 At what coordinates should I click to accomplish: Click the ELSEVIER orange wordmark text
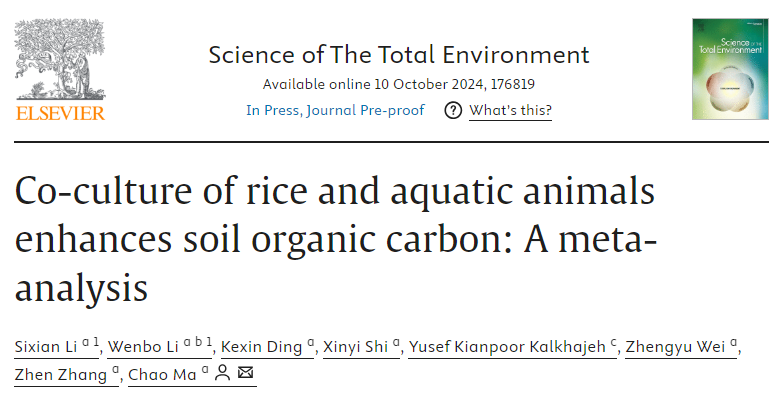[60, 113]
